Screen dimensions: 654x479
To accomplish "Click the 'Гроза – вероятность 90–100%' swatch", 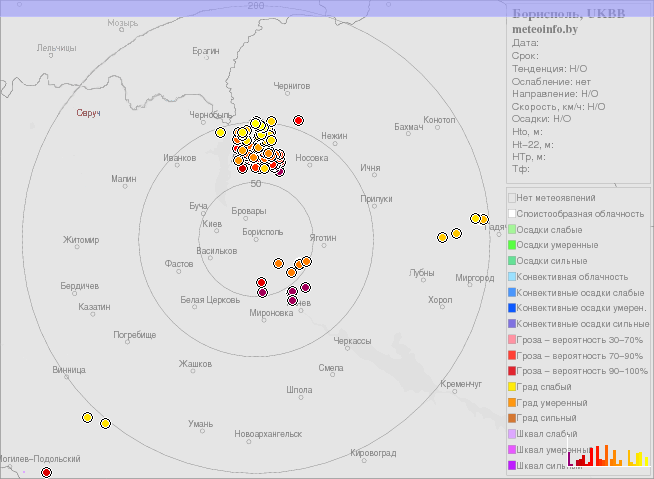I will click(x=512, y=371).
